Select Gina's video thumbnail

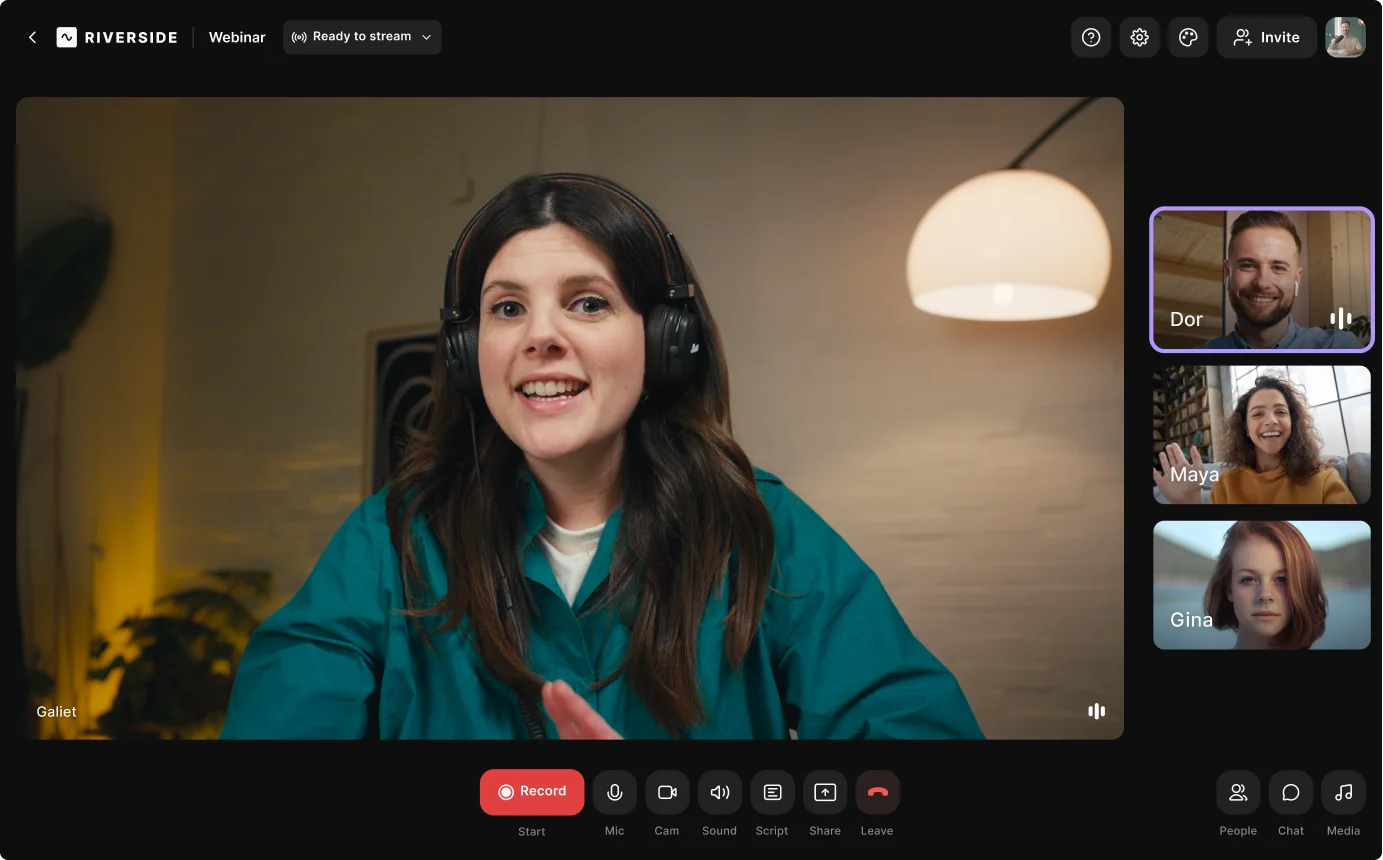tap(1262, 585)
